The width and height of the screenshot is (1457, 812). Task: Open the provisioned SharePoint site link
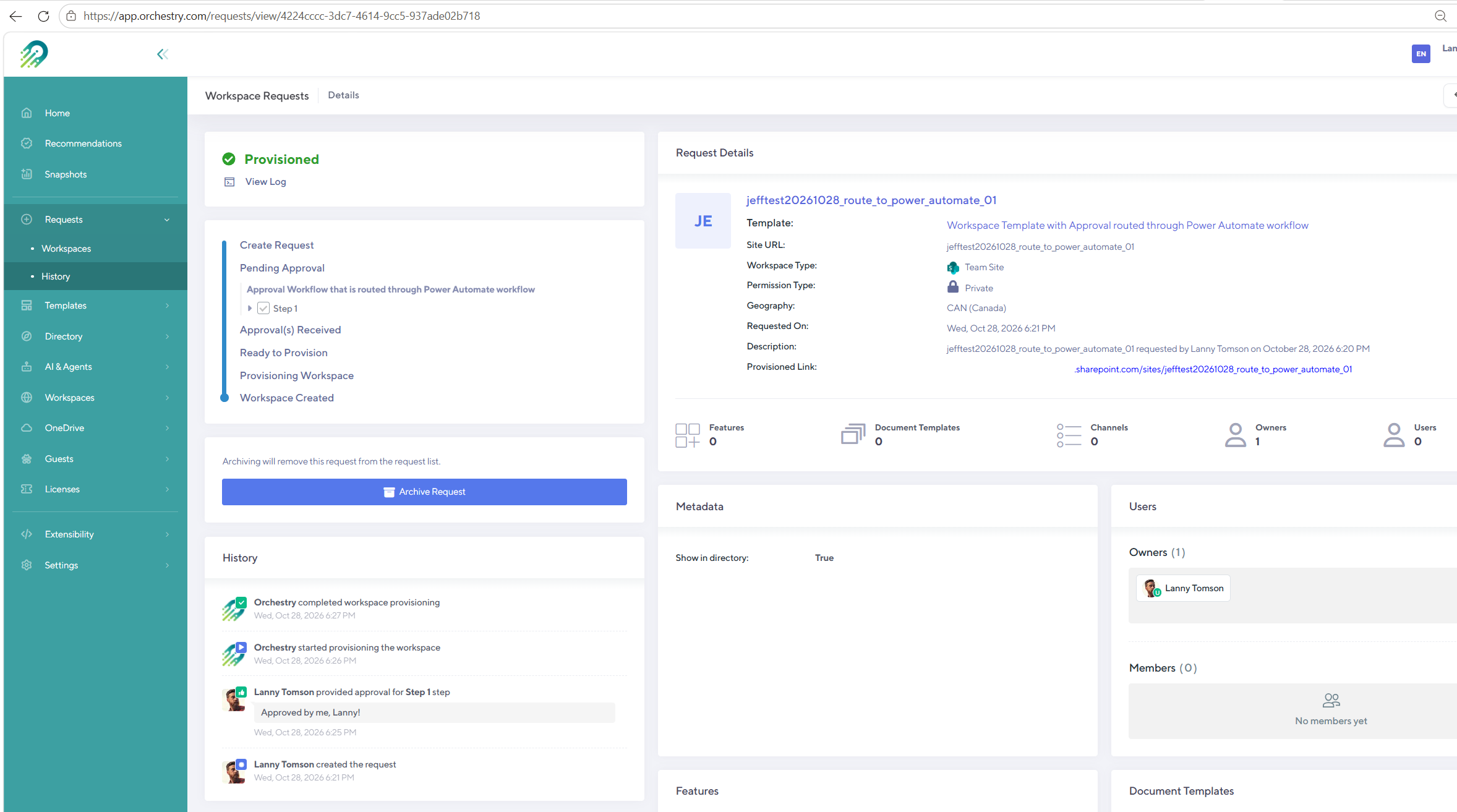1213,369
